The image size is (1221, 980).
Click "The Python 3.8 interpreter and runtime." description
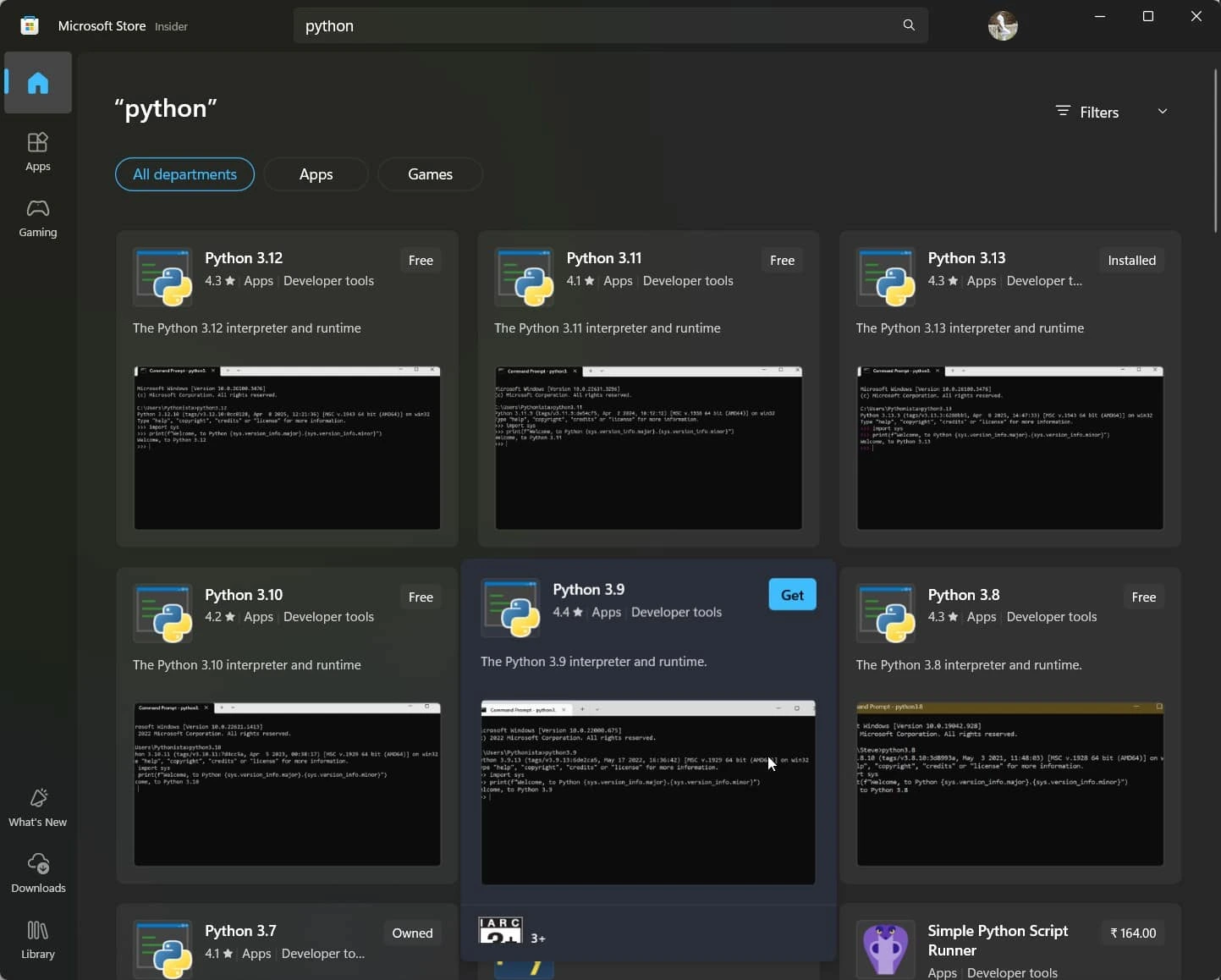[x=969, y=665]
